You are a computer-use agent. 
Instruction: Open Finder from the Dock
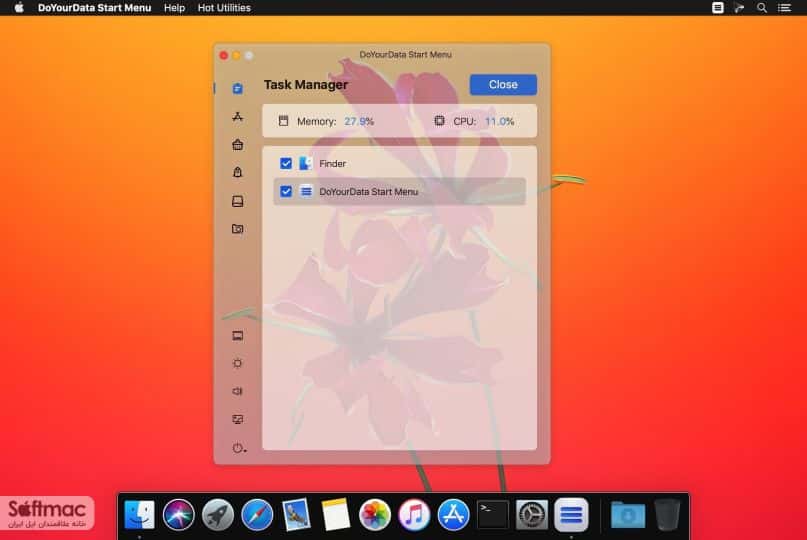tap(139, 514)
